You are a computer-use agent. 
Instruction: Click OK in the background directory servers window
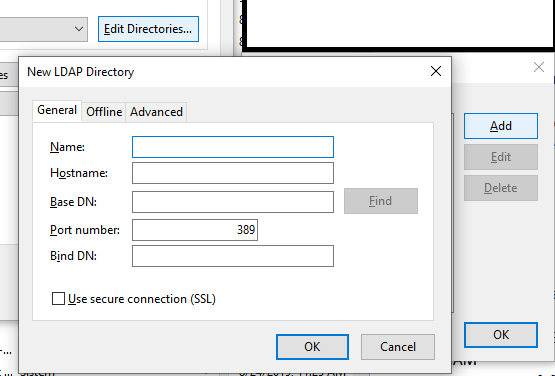click(x=501, y=335)
